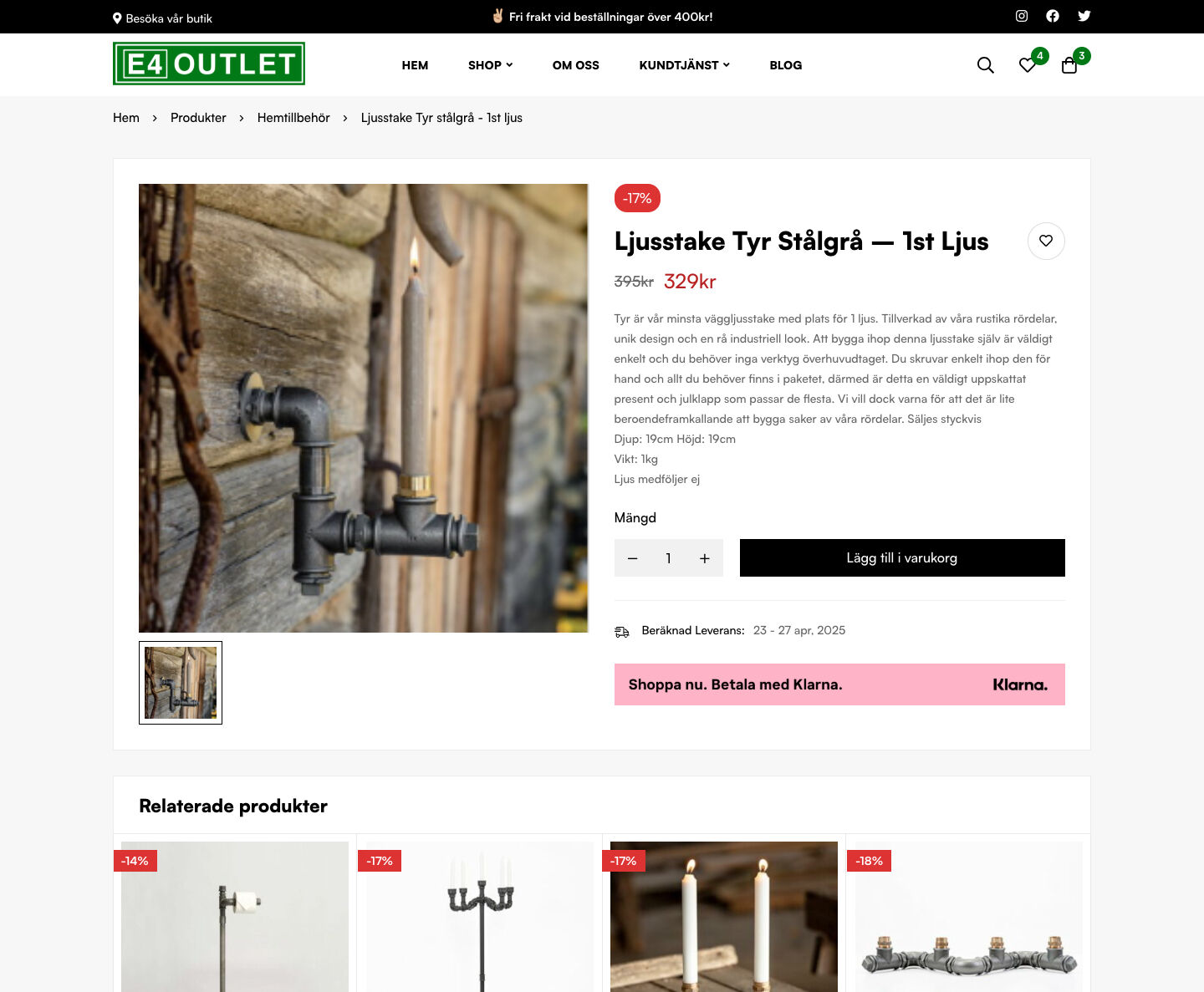Image resolution: width=1204 pixels, height=992 pixels.
Task: Click the E4 Outlet logo
Action: (x=209, y=64)
